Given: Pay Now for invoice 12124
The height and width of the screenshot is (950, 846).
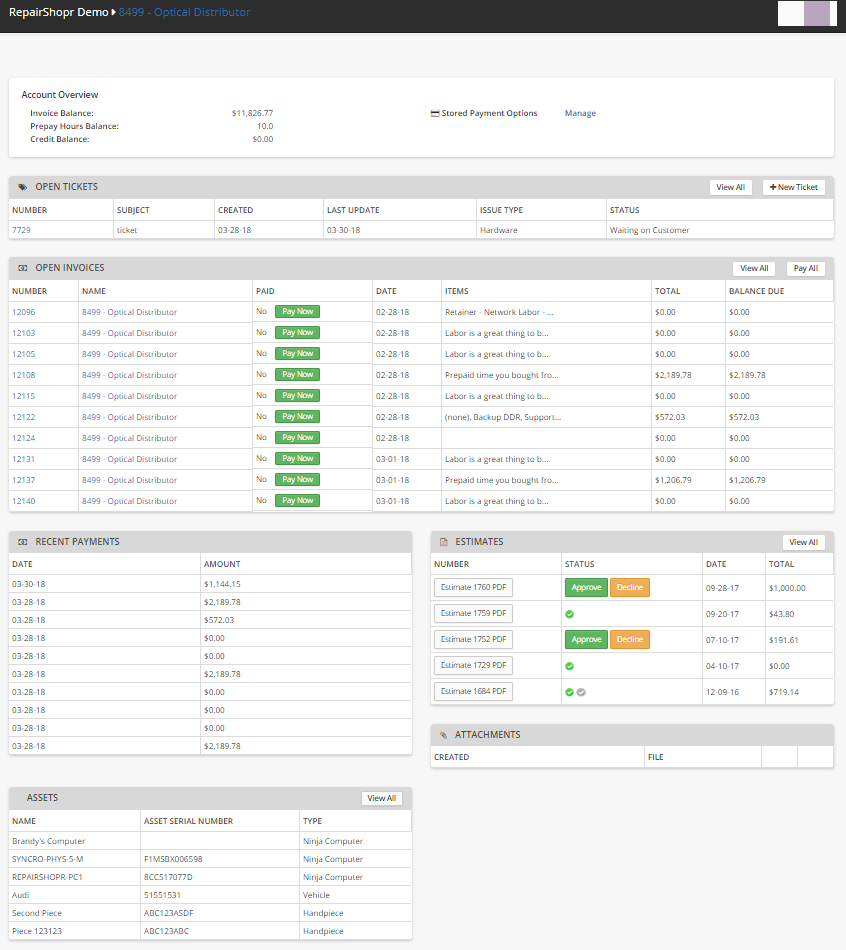Looking at the screenshot, I should pyautogui.click(x=297, y=437).
